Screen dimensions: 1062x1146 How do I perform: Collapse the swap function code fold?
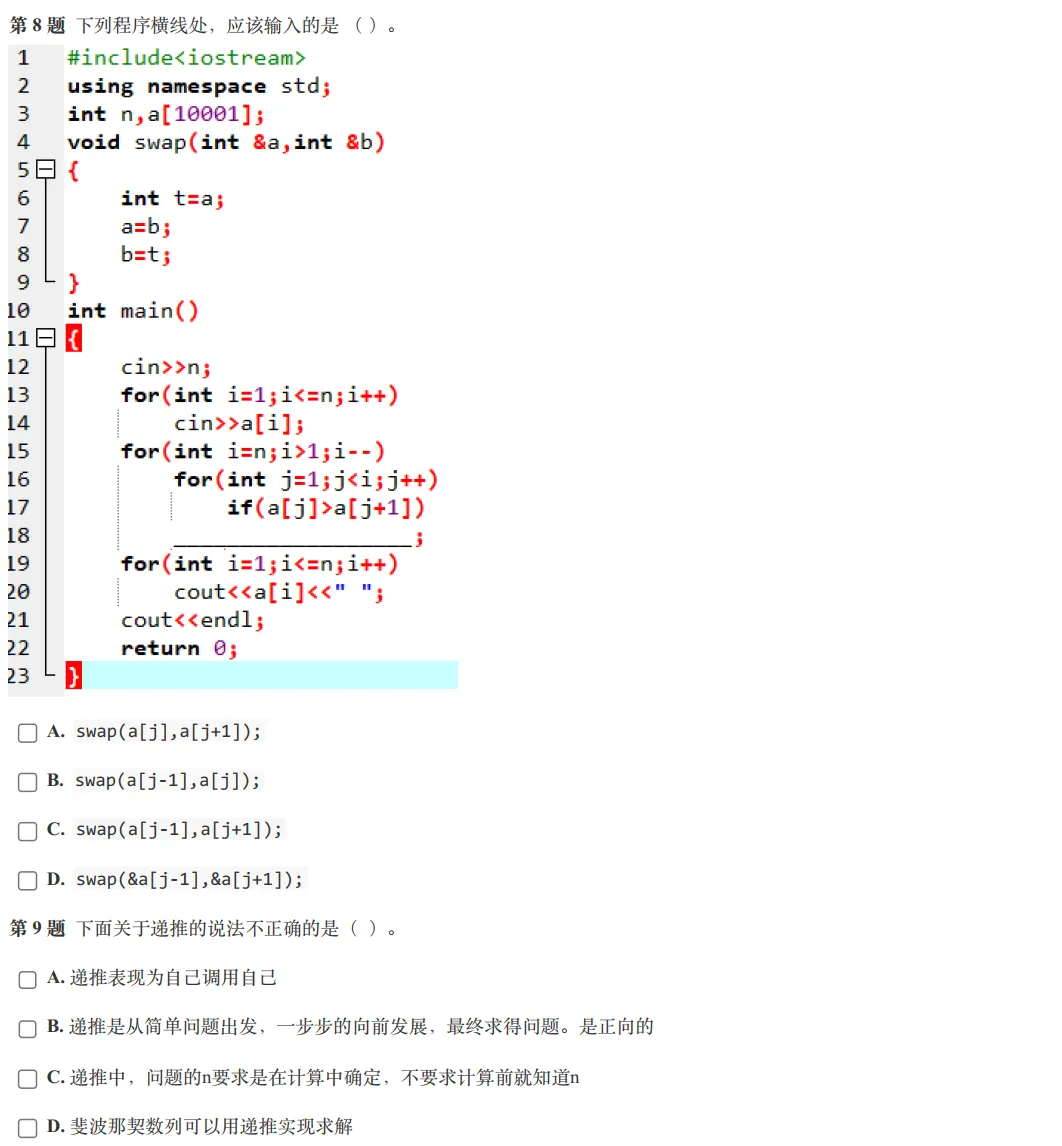44,170
